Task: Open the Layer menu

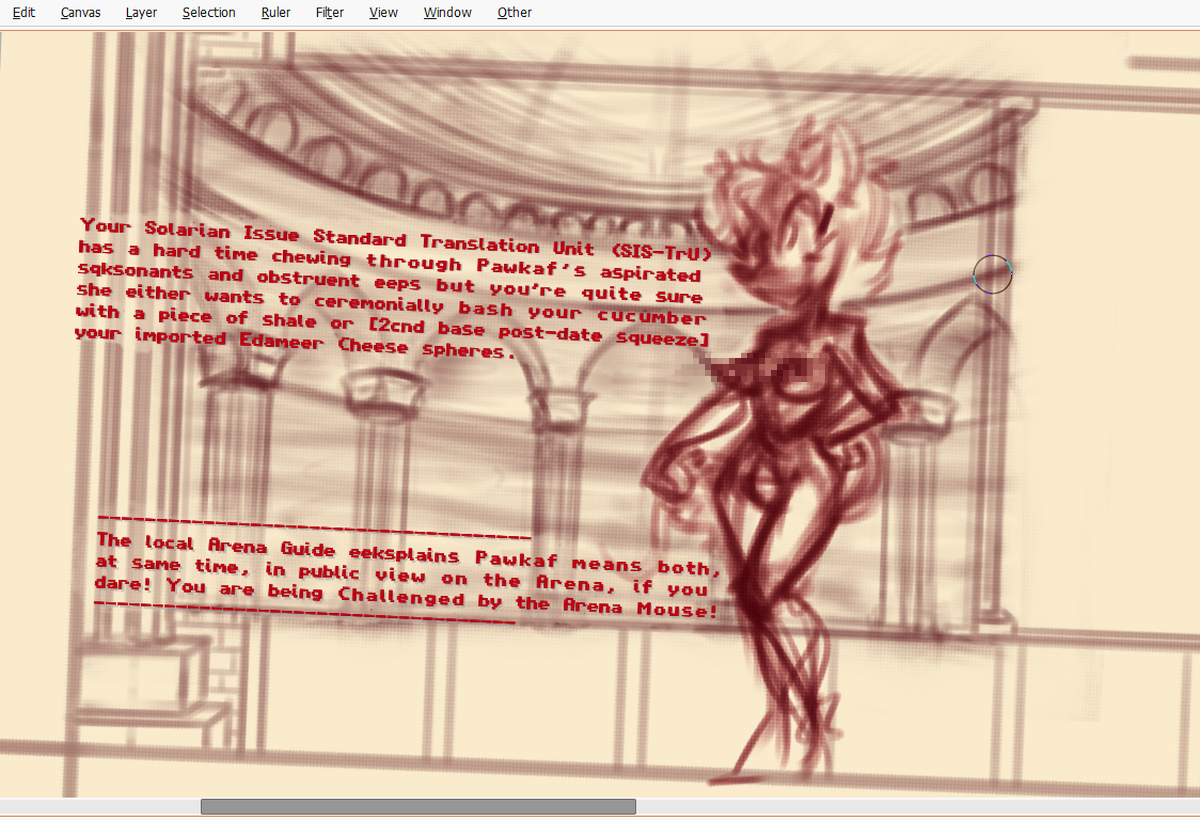Action: point(142,13)
